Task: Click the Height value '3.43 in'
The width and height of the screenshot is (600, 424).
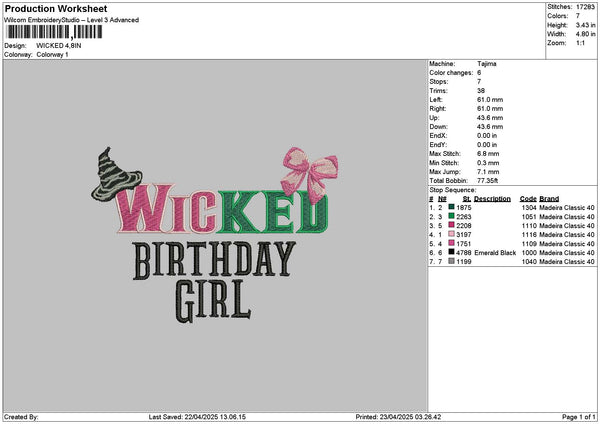Action: [585, 25]
